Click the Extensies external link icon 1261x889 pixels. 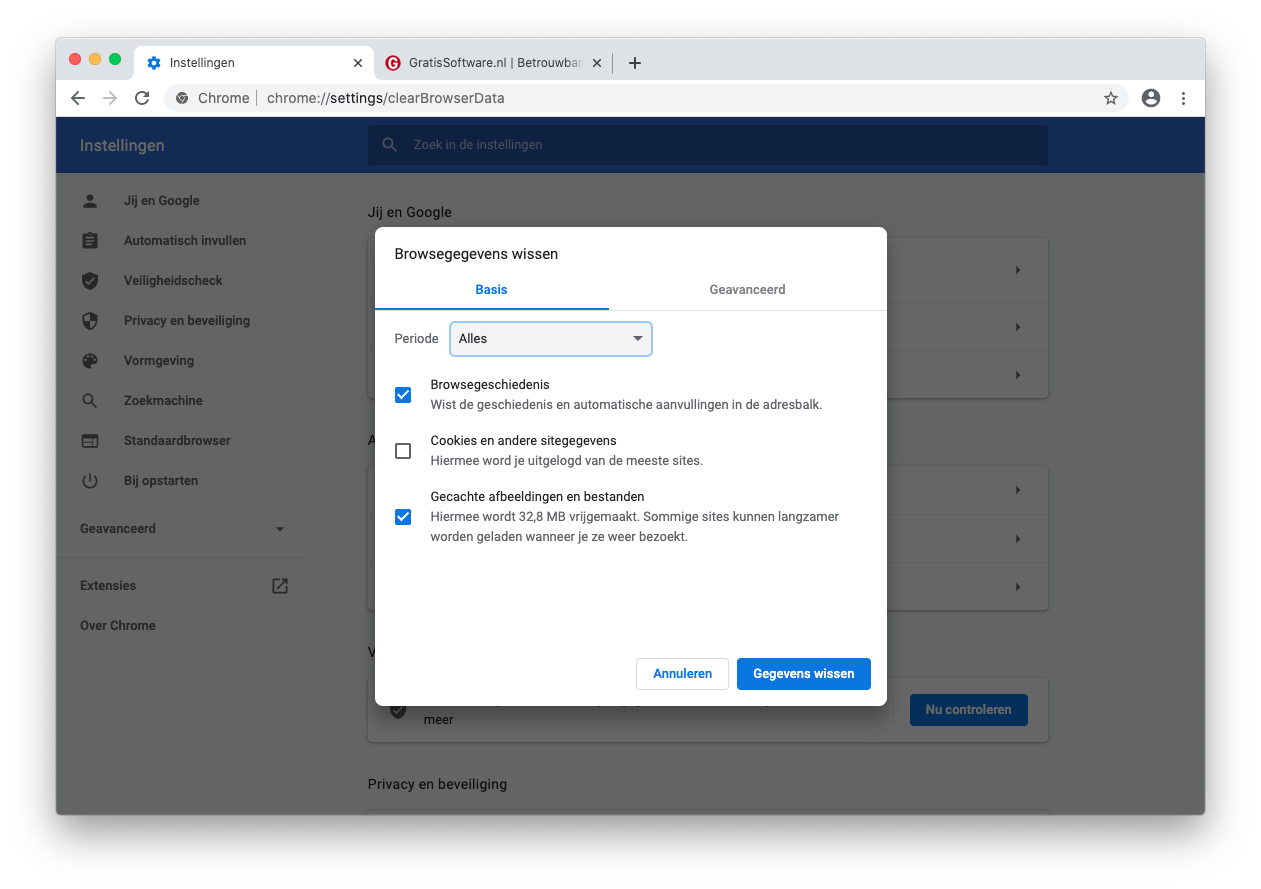(280, 586)
